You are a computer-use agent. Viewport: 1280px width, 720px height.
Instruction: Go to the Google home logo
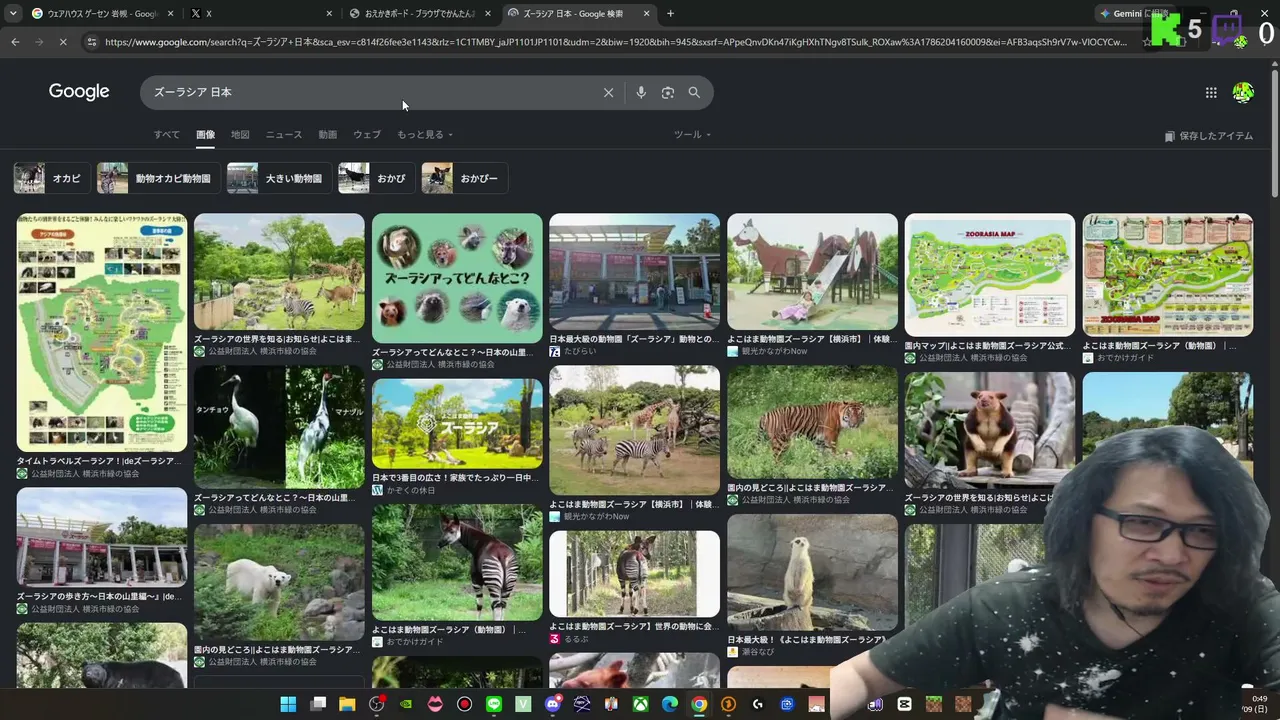pyautogui.click(x=79, y=92)
